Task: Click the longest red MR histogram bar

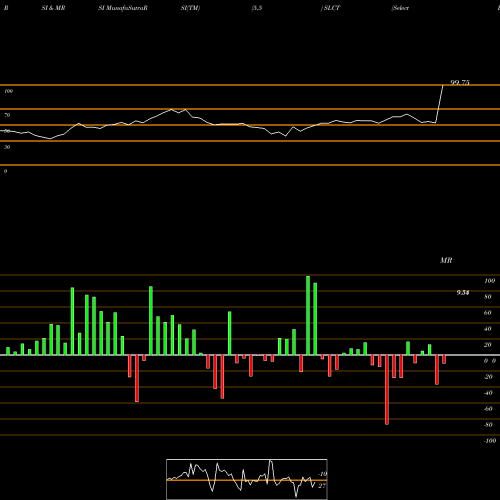Action: [387, 390]
